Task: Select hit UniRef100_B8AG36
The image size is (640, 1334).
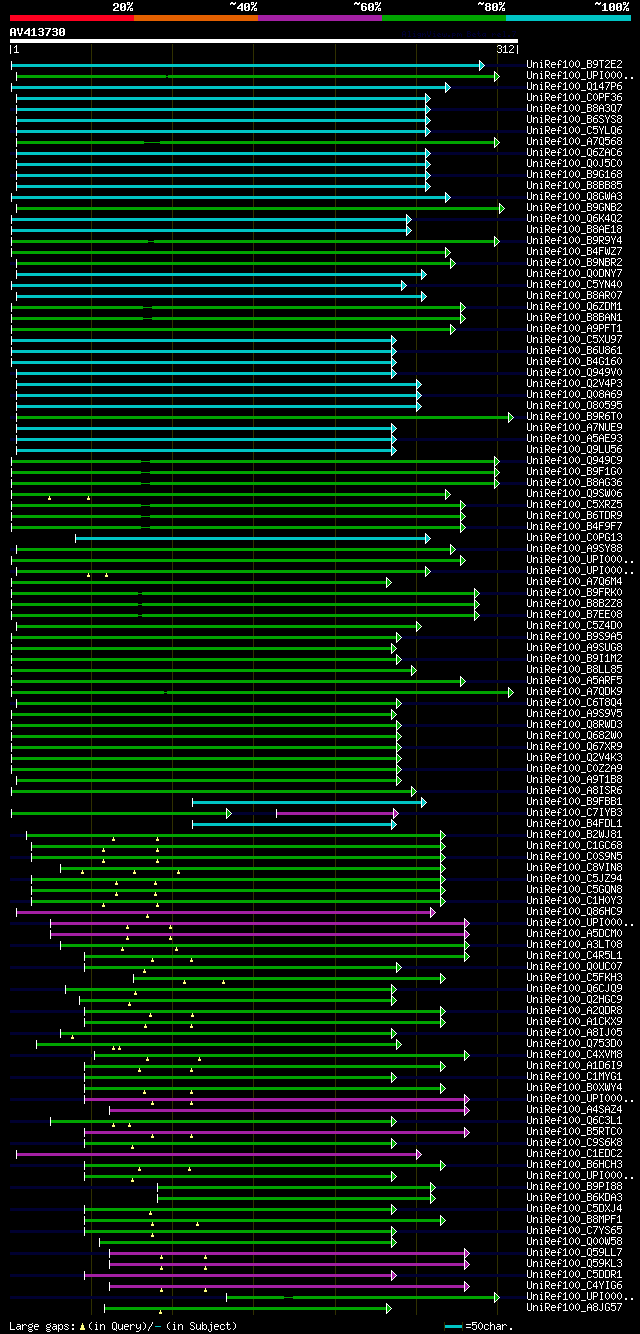Action: click(575, 483)
